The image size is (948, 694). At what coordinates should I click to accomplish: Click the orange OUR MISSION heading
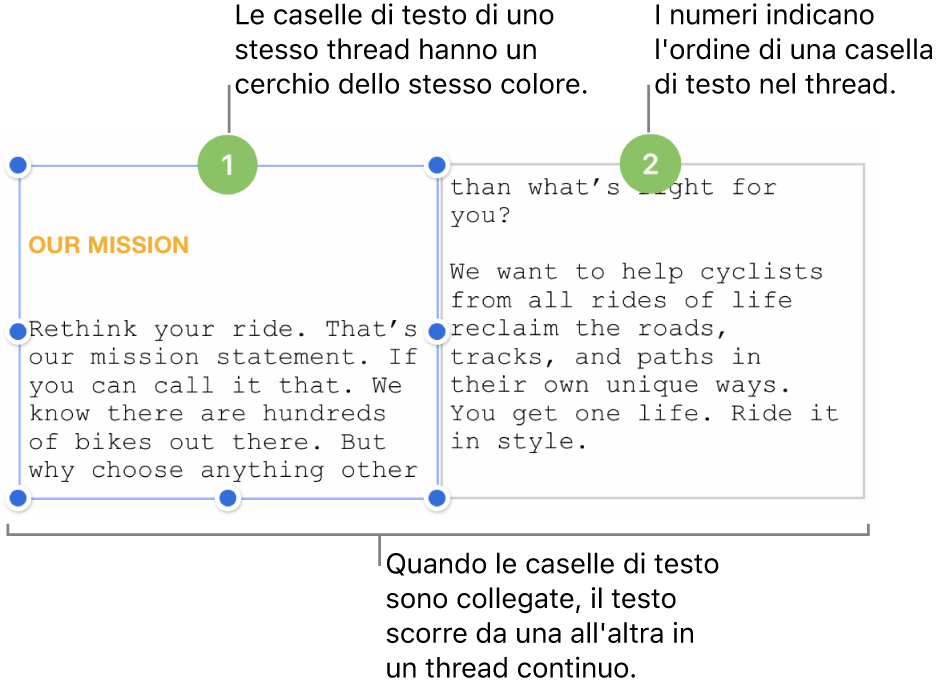(108, 245)
